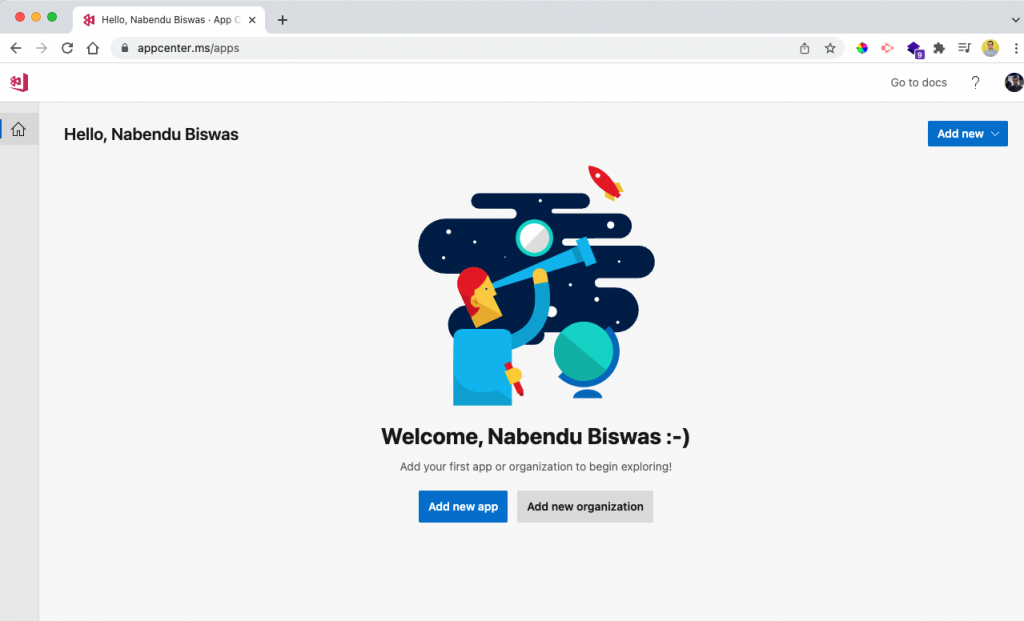Select the Home icon in sidebar
This screenshot has width=1024, height=621.
[18, 129]
